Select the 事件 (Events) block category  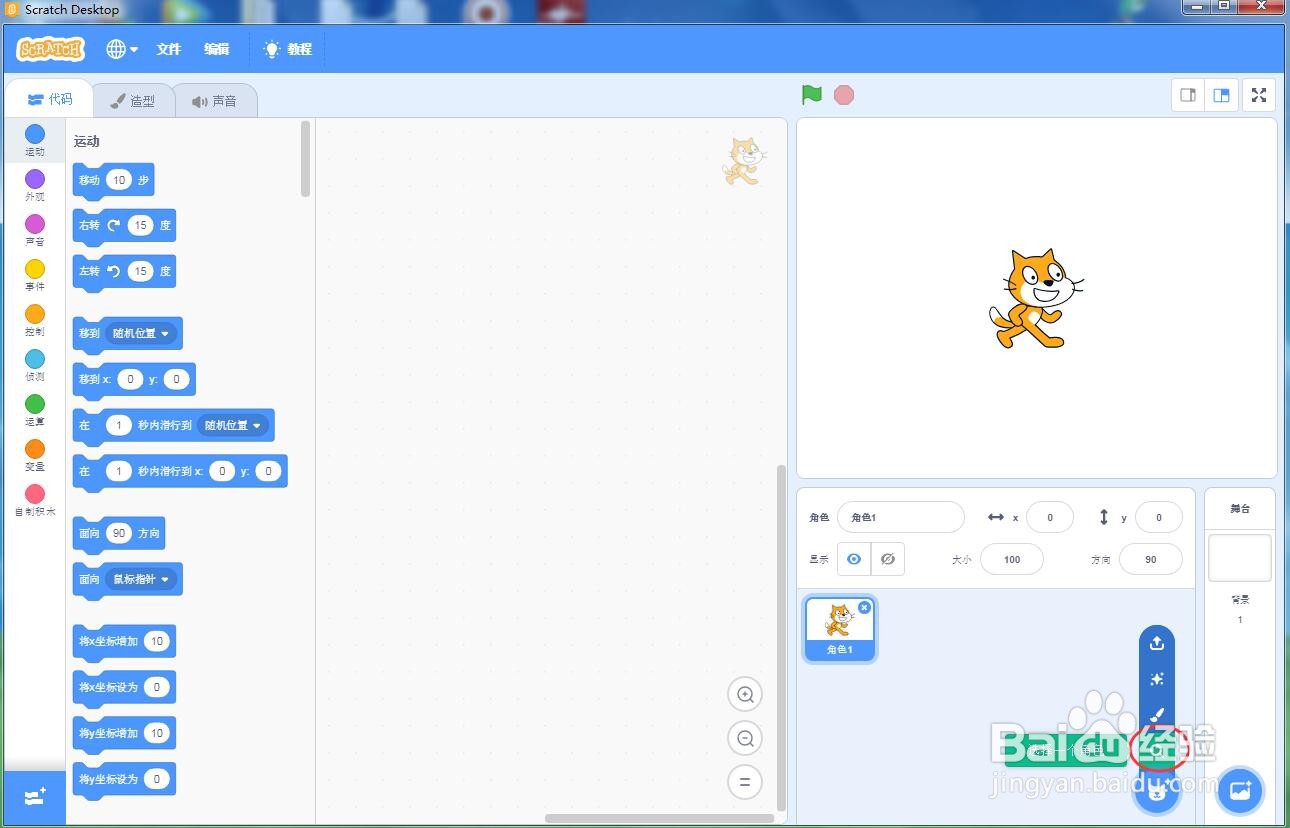click(34, 275)
